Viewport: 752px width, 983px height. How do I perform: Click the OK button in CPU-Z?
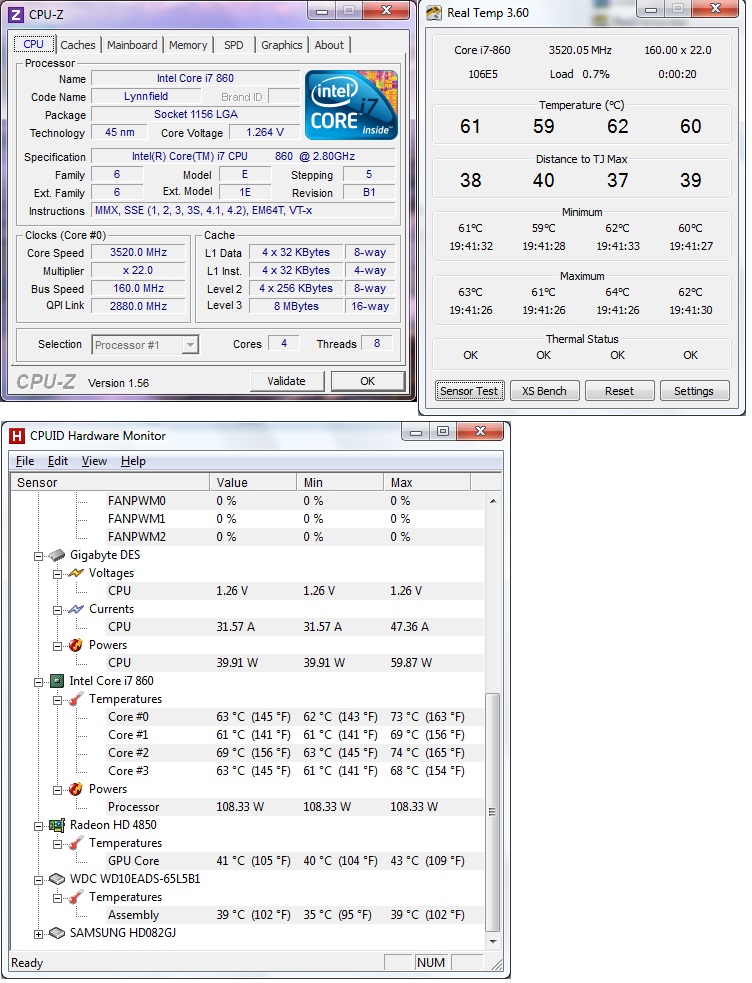(367, 381)
